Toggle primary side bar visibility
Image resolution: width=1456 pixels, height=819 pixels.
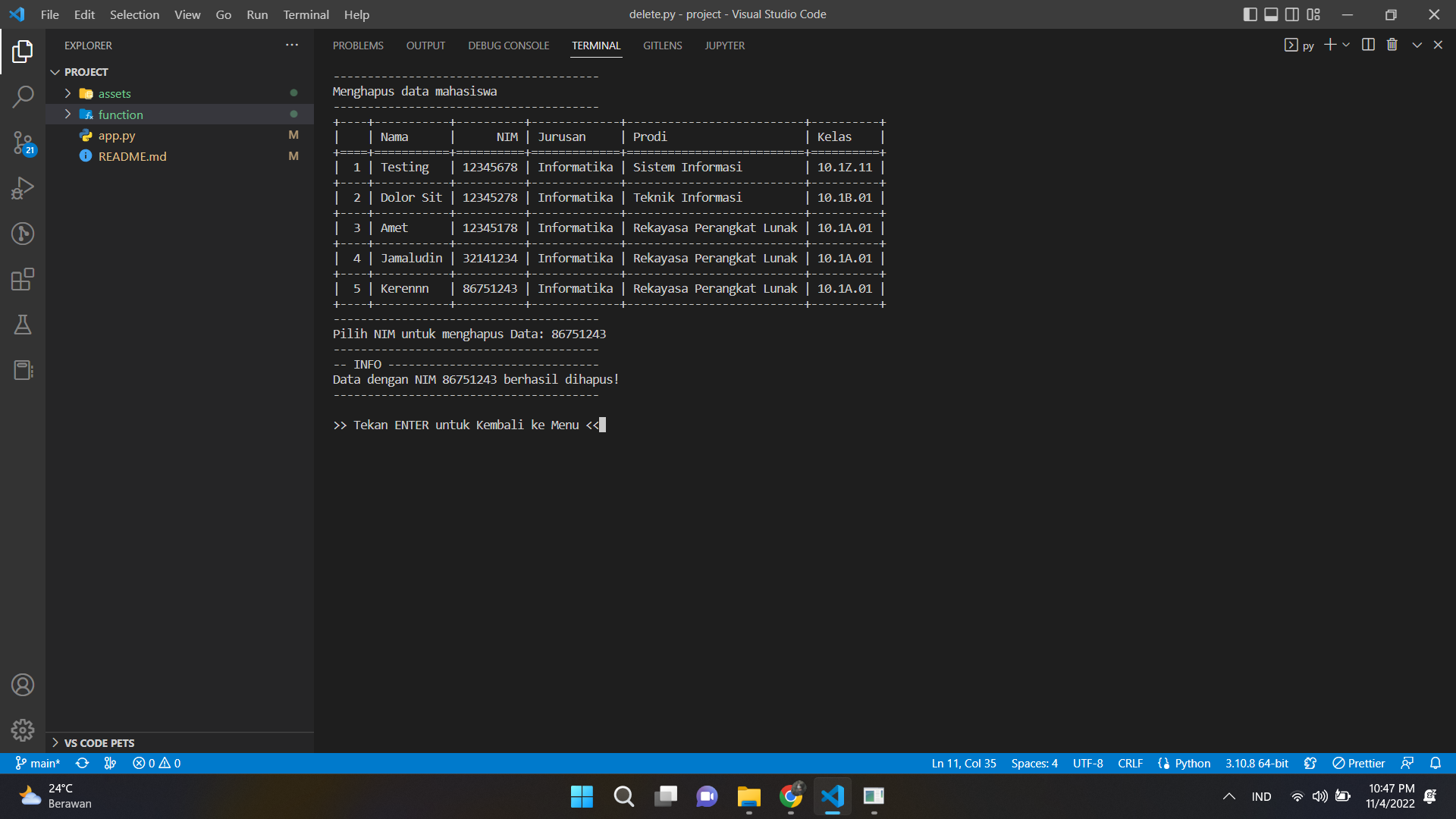pyautogui.click(x=1250, y=14)
